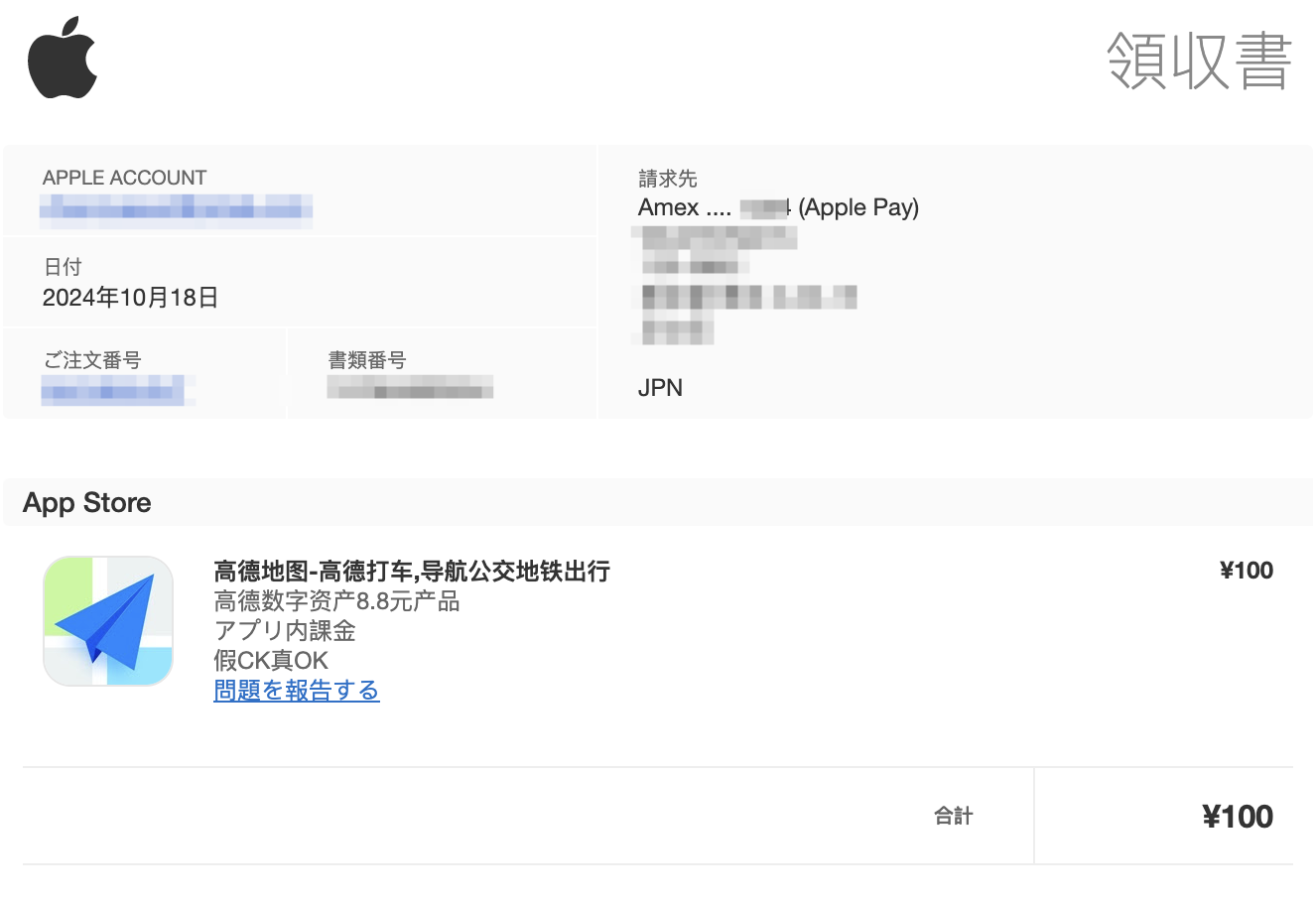Click the app title 高德地图-高德打车

pos(412,571)
